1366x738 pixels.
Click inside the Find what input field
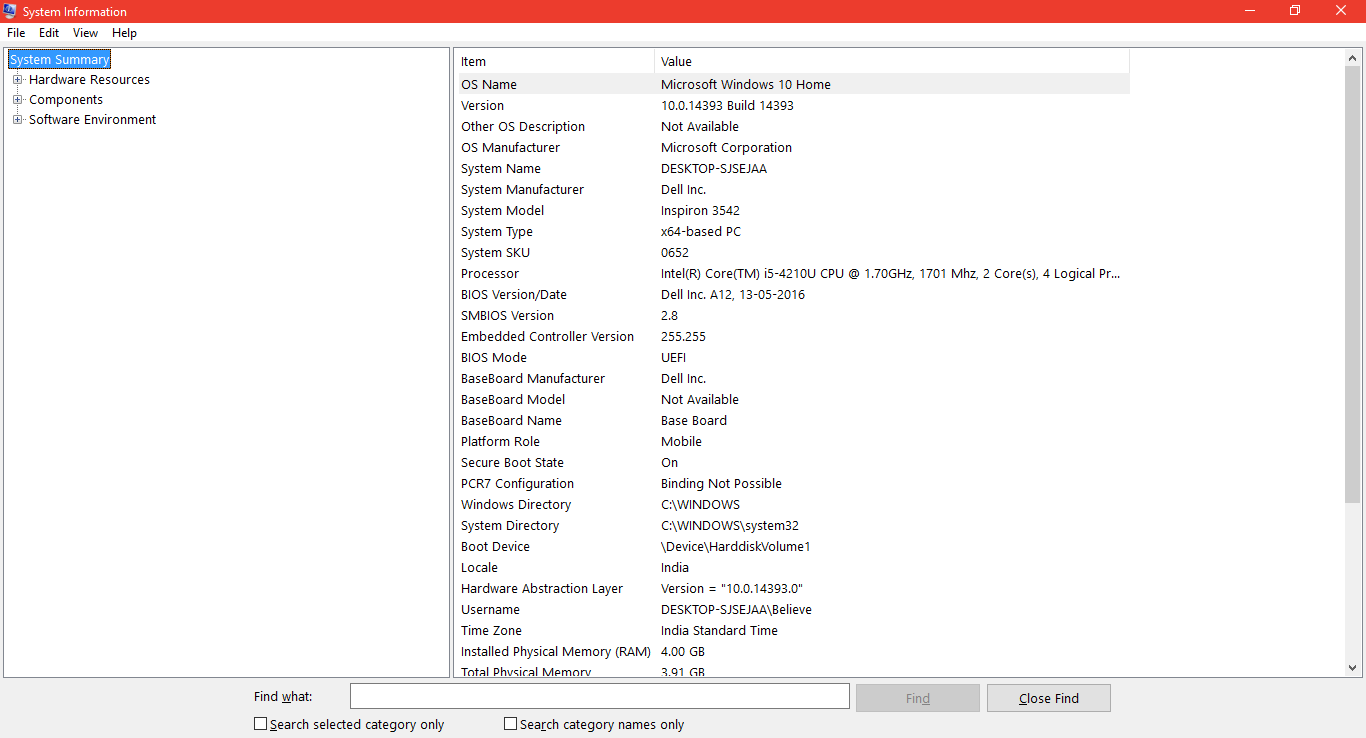[598, 695]
